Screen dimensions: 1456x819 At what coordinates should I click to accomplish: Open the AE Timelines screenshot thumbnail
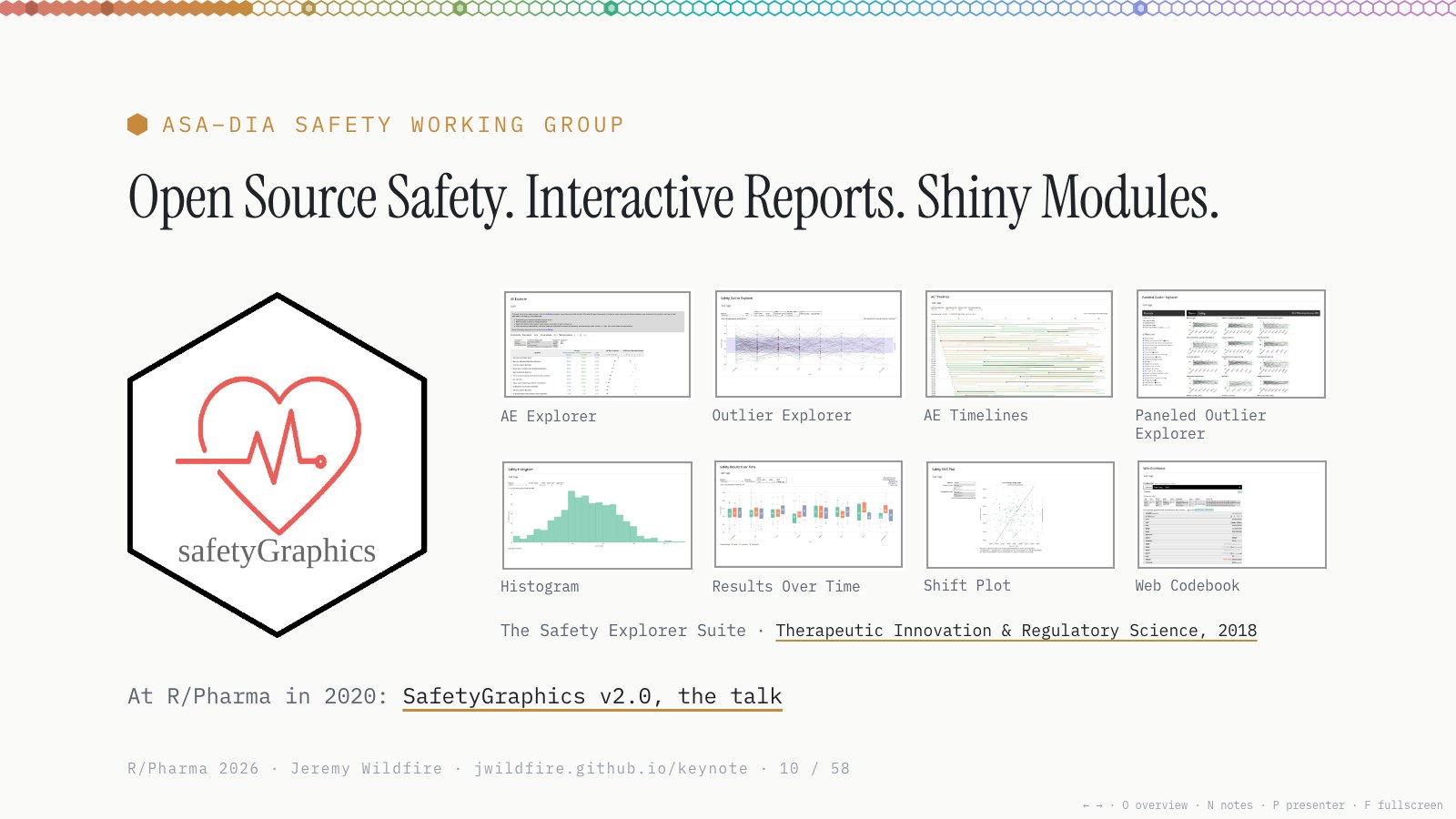point(1019,344)
